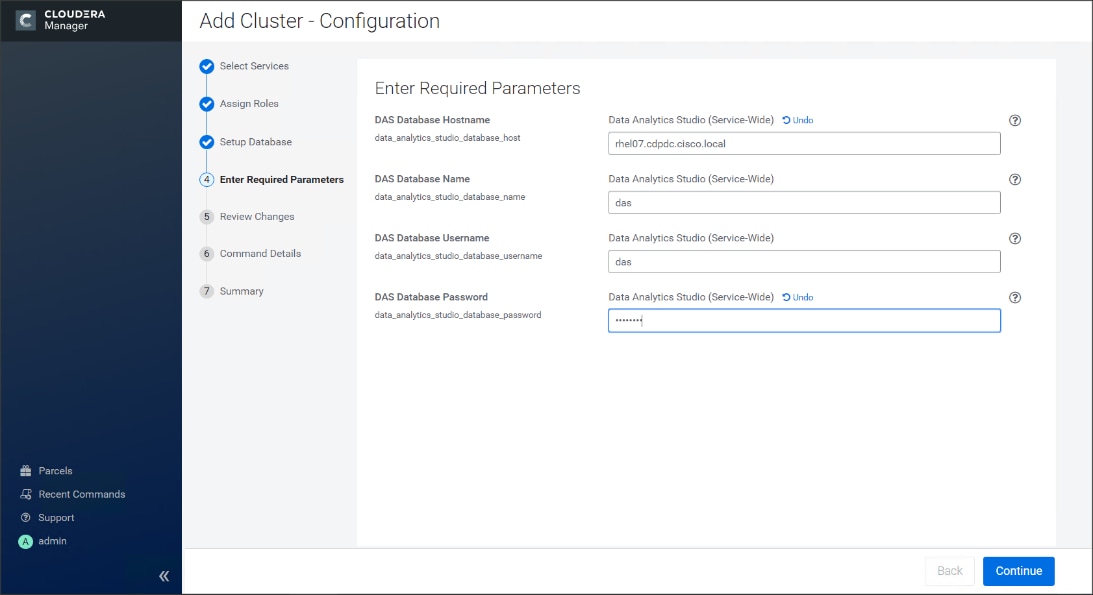1093x595 pixels.
Task: Go to Select Services step
Action: click(x=254, y=66)
